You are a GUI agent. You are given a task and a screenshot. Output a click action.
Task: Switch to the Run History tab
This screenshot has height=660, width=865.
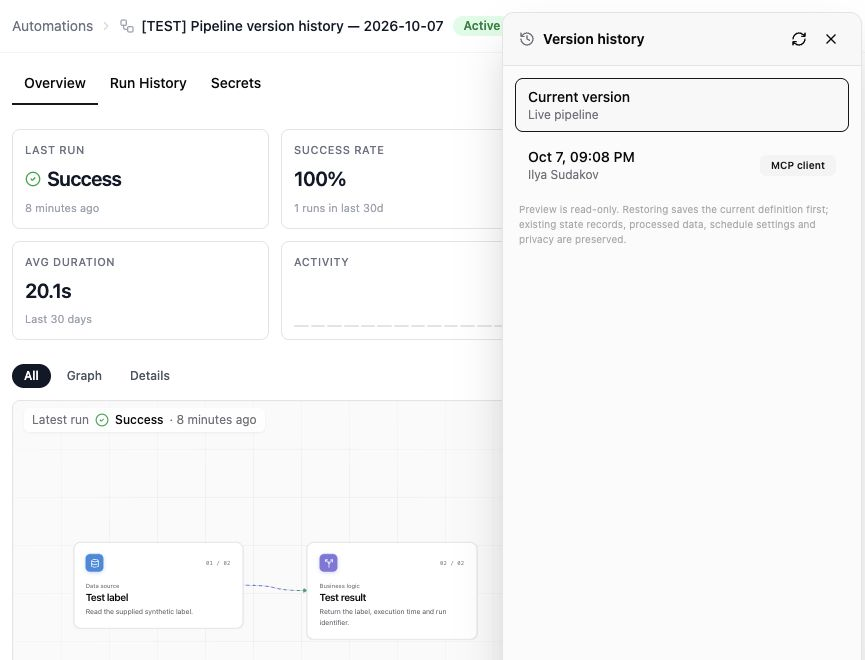[148, 83]
